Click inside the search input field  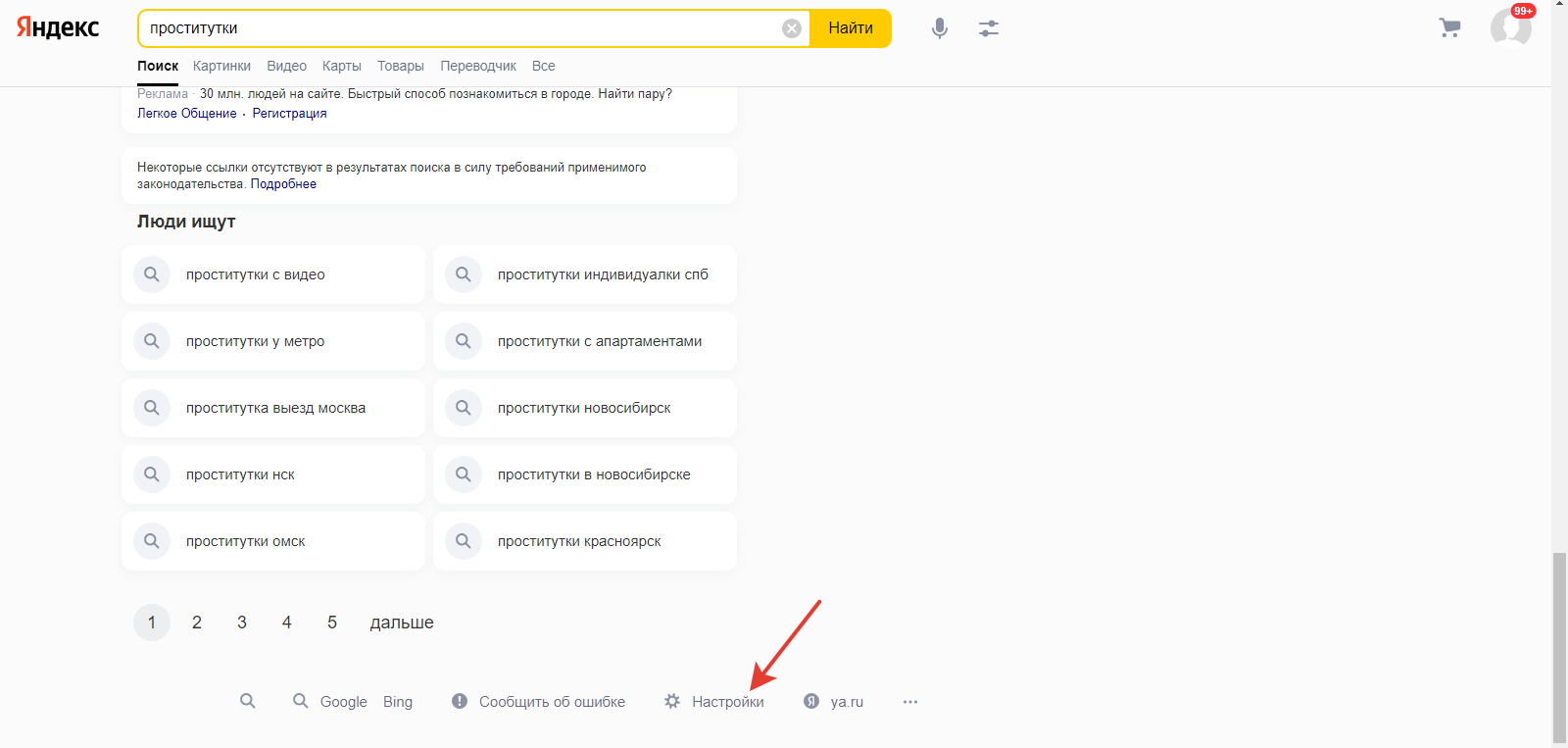[461, 28]
